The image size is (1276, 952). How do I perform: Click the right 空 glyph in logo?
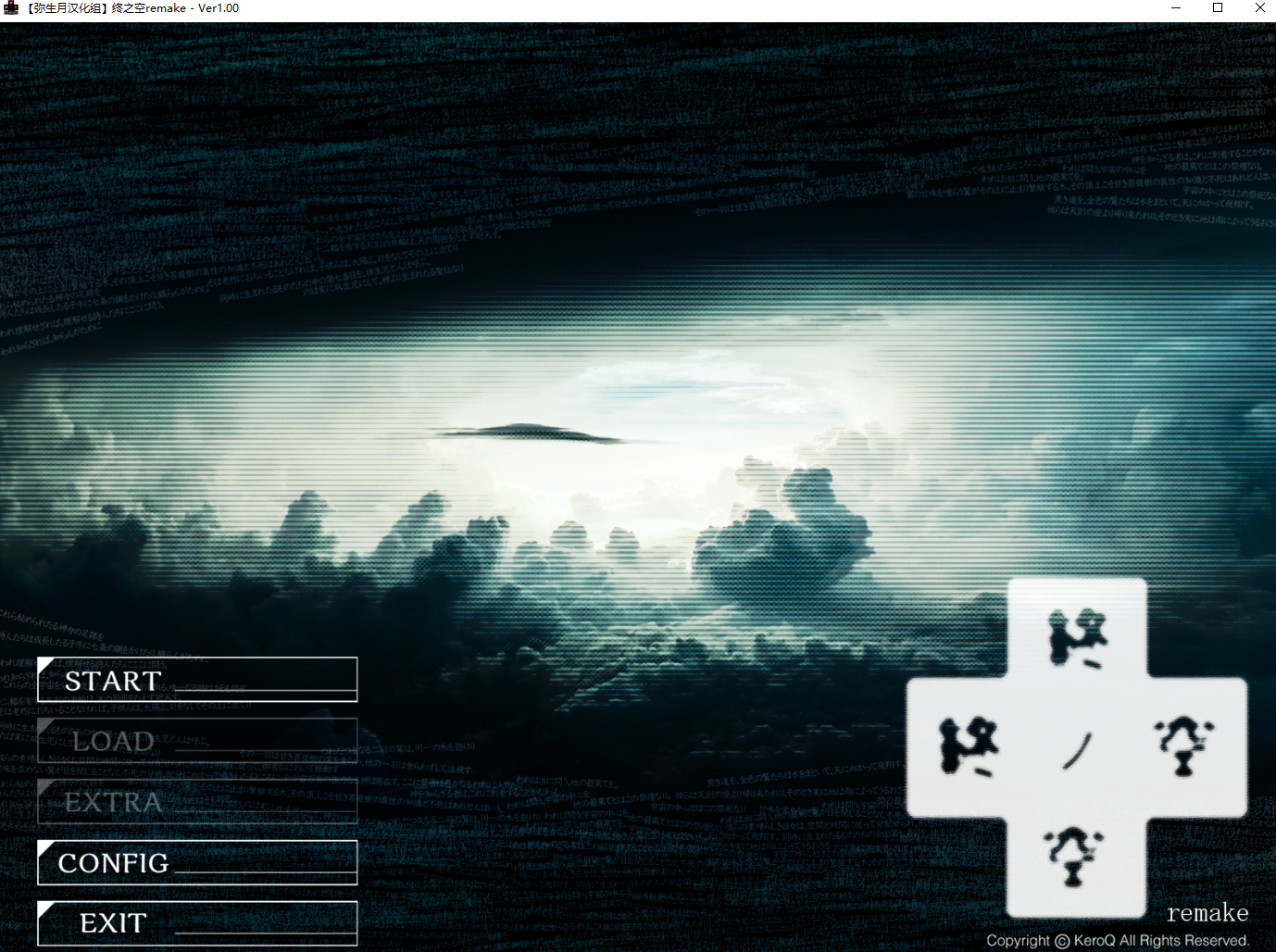pyautogui.click(x=1184, y=745)
